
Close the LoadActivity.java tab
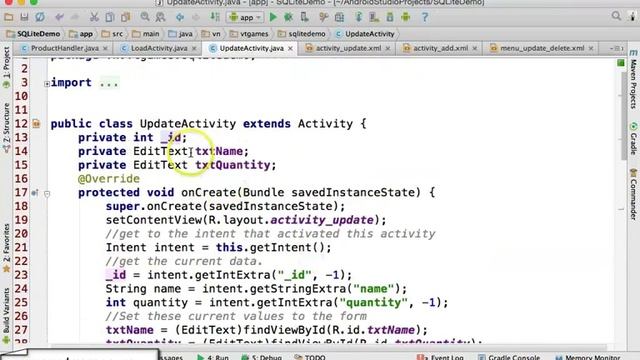pyautogui.click(x=194, y=48)
